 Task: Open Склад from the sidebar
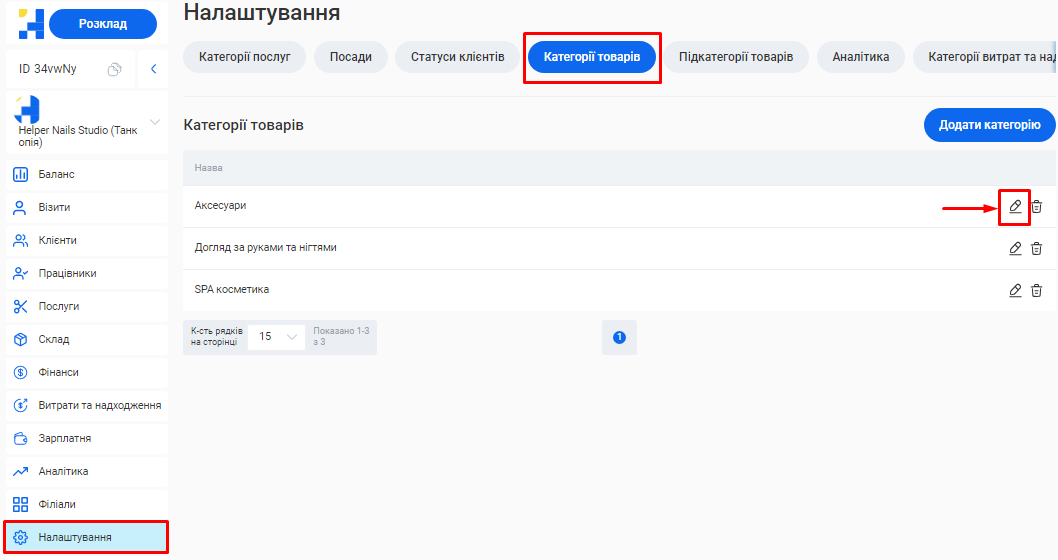tap(54, 339)
